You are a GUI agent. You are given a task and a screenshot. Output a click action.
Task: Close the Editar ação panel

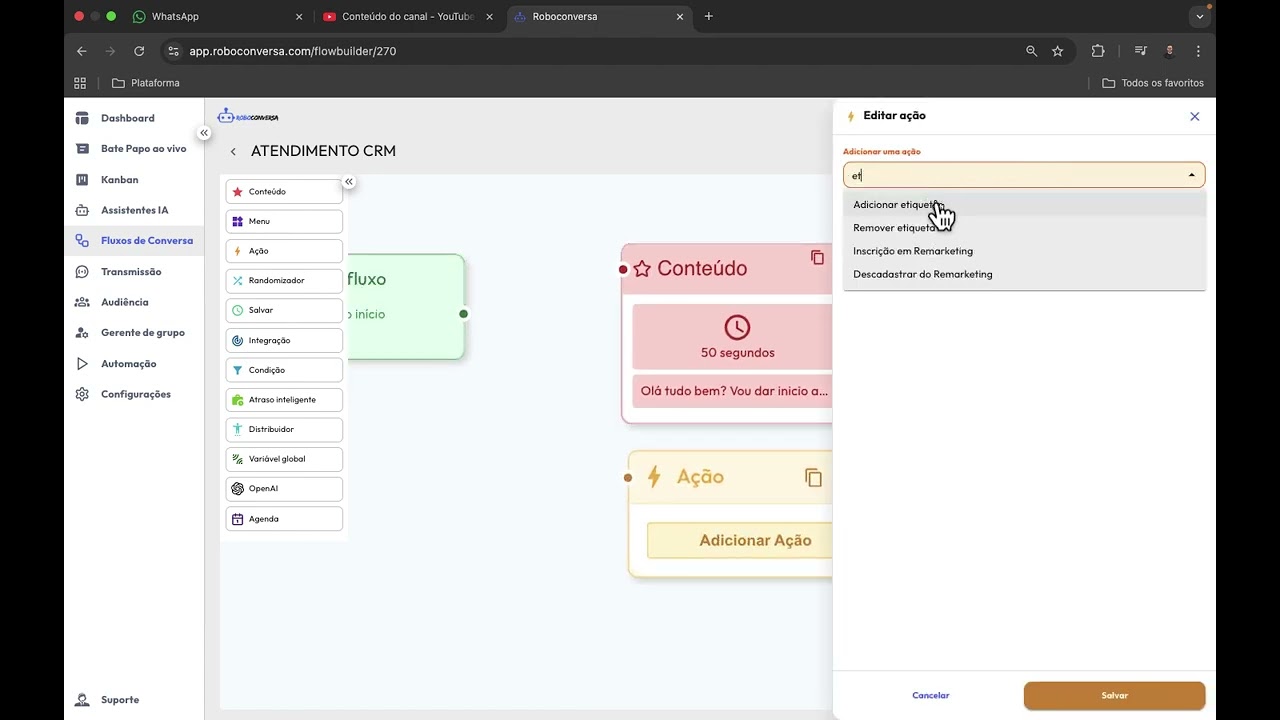click(1194, 117)
